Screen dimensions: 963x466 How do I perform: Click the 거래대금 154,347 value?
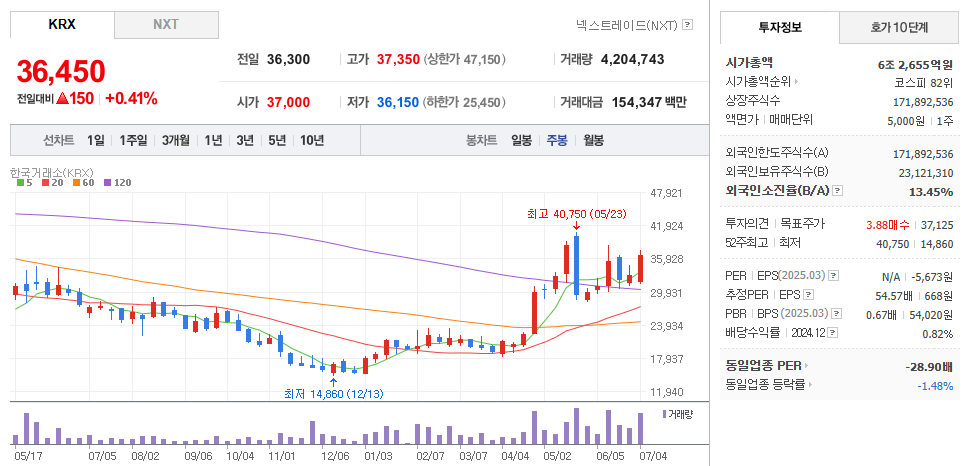[x=636, y=103]
